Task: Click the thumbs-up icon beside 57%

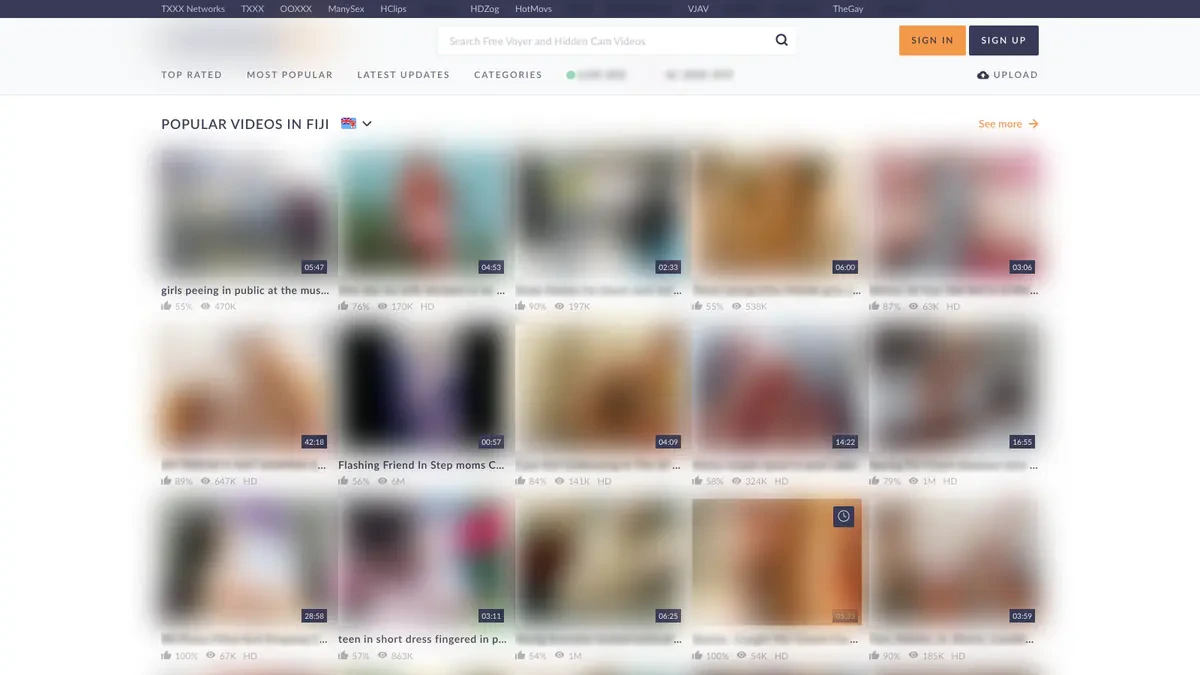Action: pos(344,656)
